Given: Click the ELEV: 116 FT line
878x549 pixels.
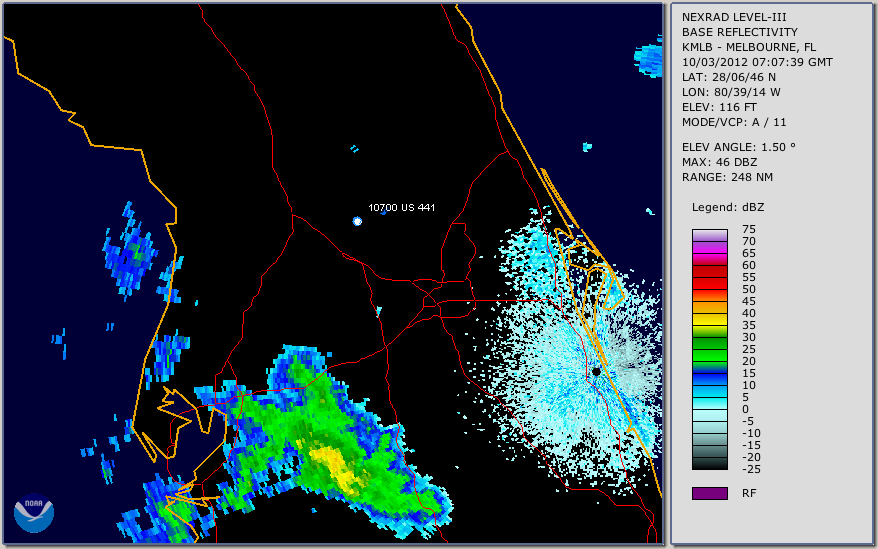Looking at the screenshot, I should click(719, 107).
